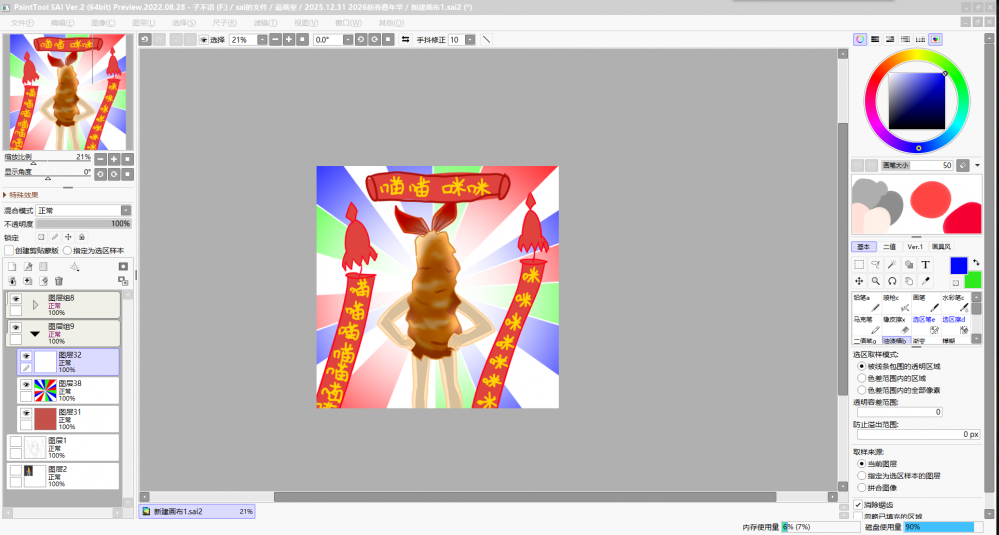Open layer effects dropdown icon
The image size is (999, 535).
pos(75,266)
